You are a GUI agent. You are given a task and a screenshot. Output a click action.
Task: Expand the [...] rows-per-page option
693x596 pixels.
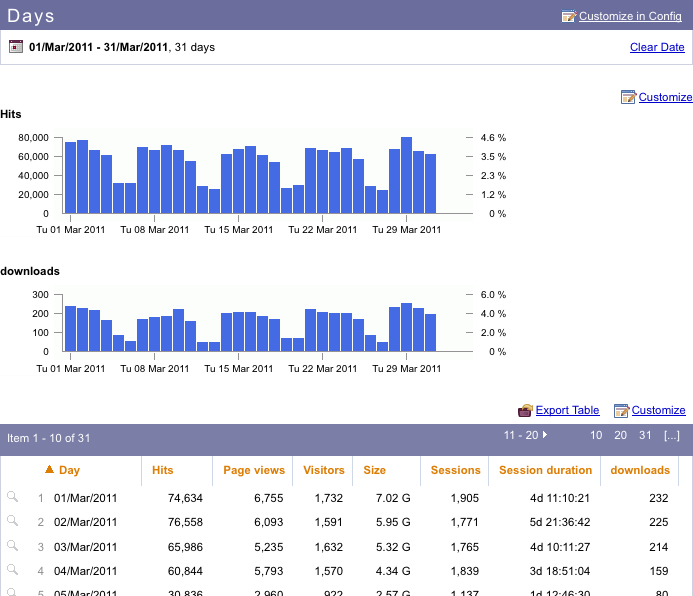click(x=671, y=436)
